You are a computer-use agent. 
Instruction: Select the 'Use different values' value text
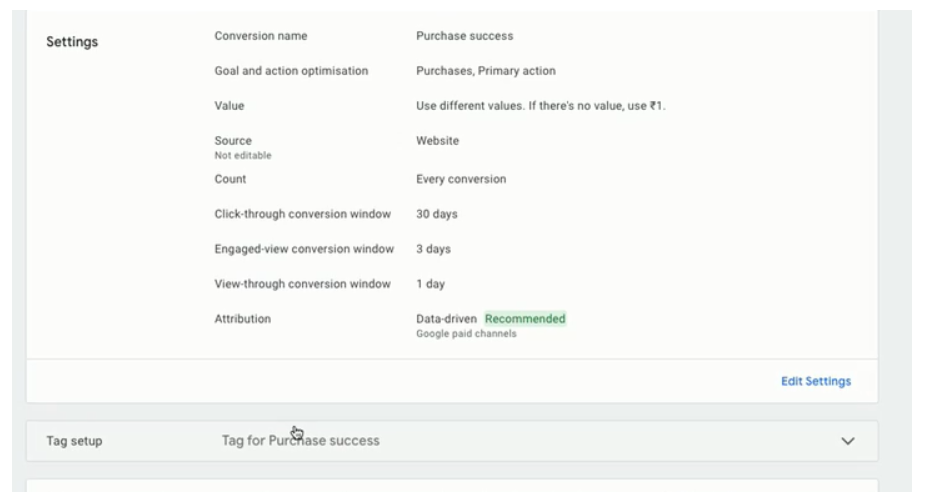[540, 106]
